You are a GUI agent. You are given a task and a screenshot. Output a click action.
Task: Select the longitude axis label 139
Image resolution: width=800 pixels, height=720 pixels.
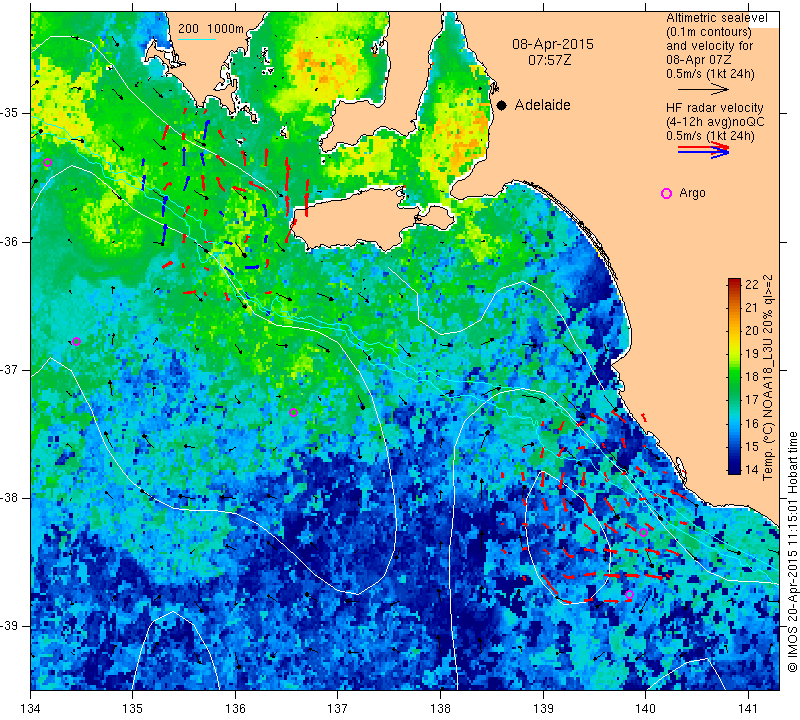543,709
